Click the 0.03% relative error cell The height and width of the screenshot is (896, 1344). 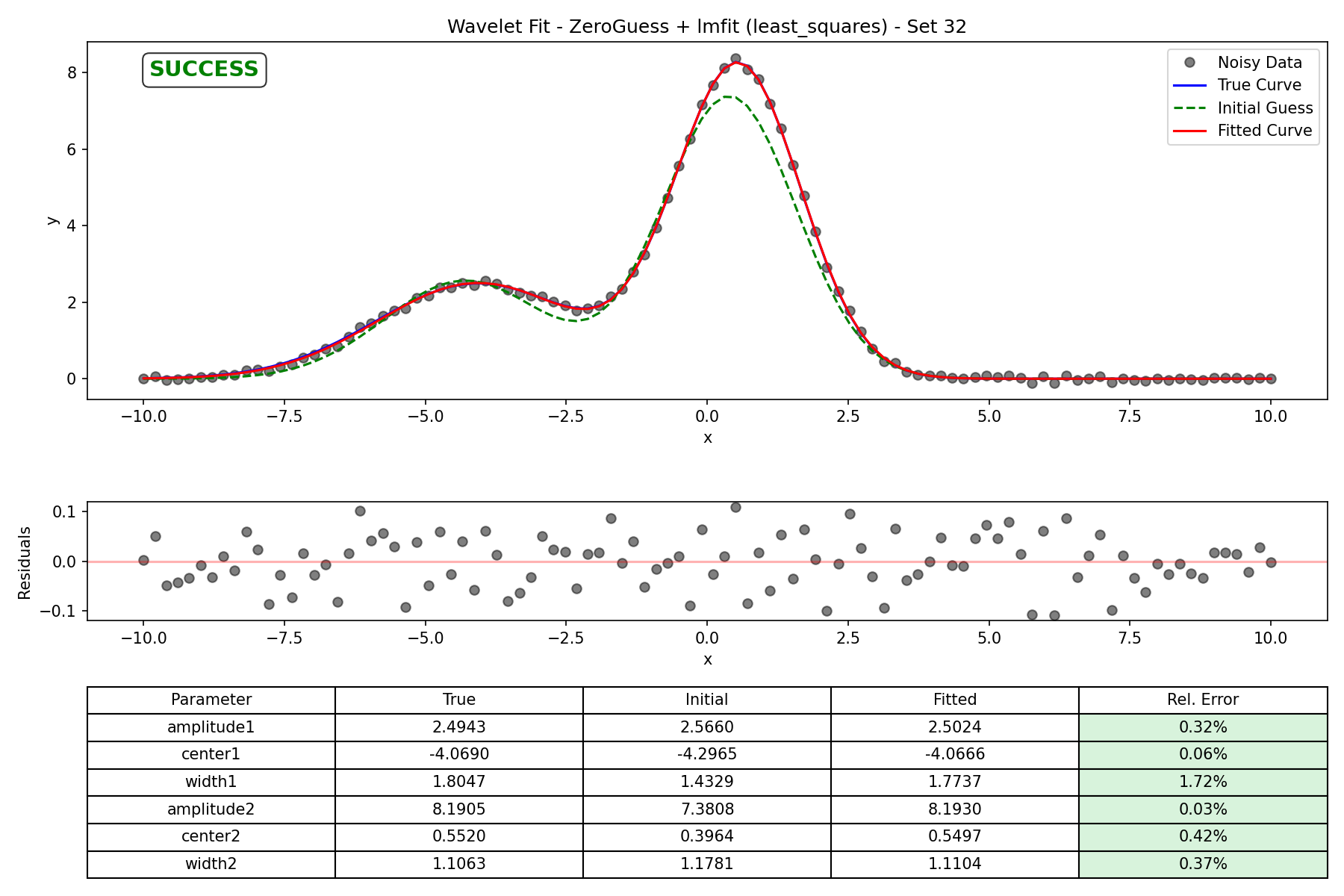[1203, 809]
